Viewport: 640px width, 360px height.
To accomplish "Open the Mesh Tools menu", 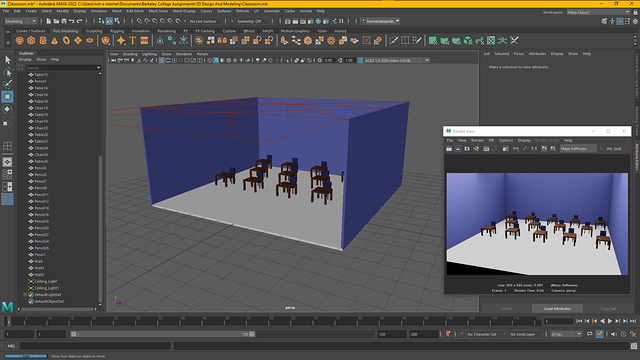I will [158, 11].
